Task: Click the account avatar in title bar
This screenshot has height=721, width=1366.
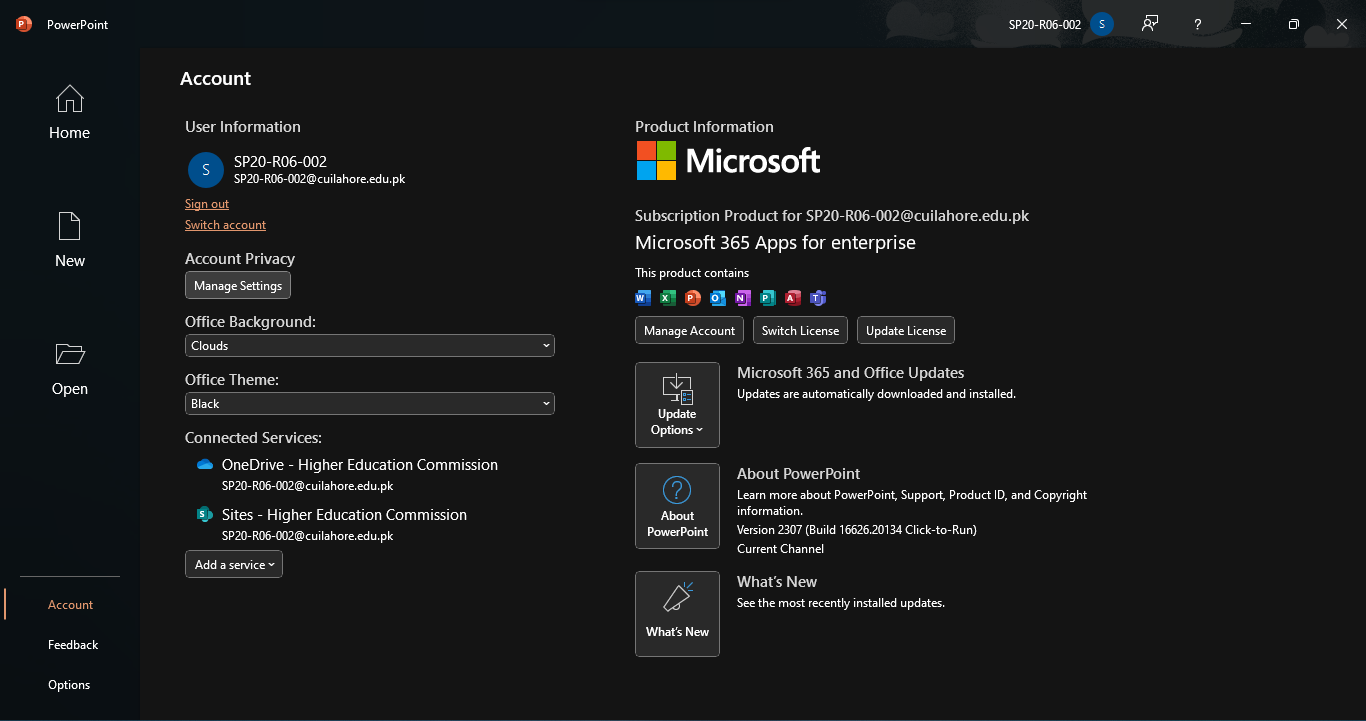Action: tap(1102, 24)
